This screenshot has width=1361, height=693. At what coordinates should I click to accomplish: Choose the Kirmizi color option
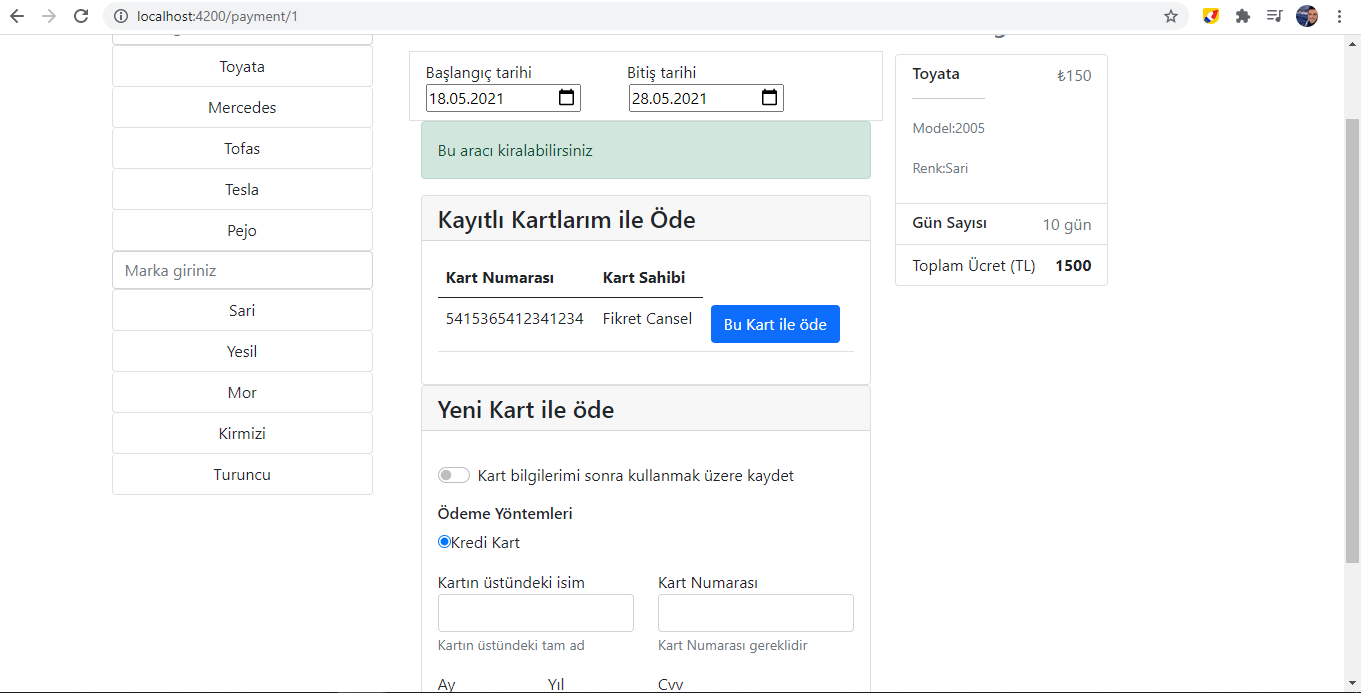(x=242, y=432)
